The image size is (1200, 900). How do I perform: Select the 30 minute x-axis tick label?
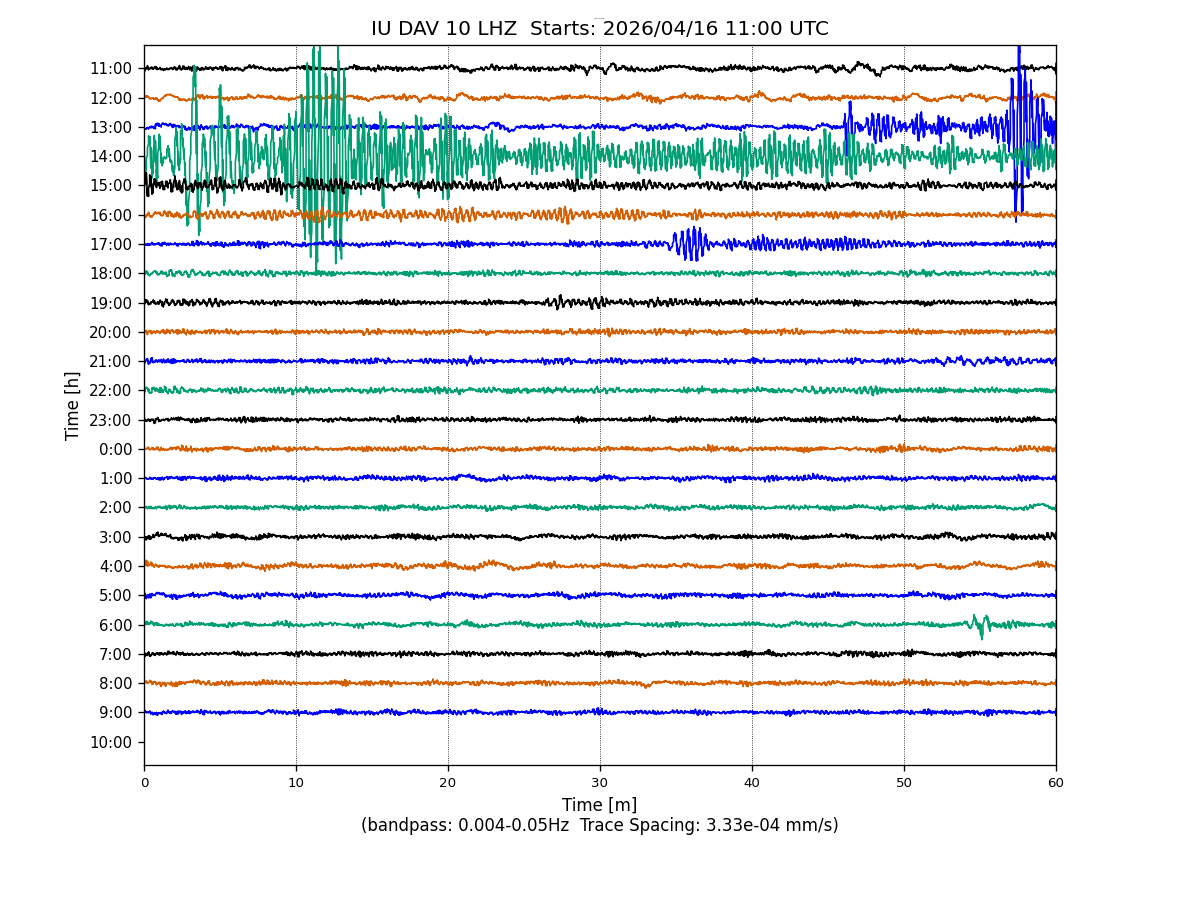(600, 783)
